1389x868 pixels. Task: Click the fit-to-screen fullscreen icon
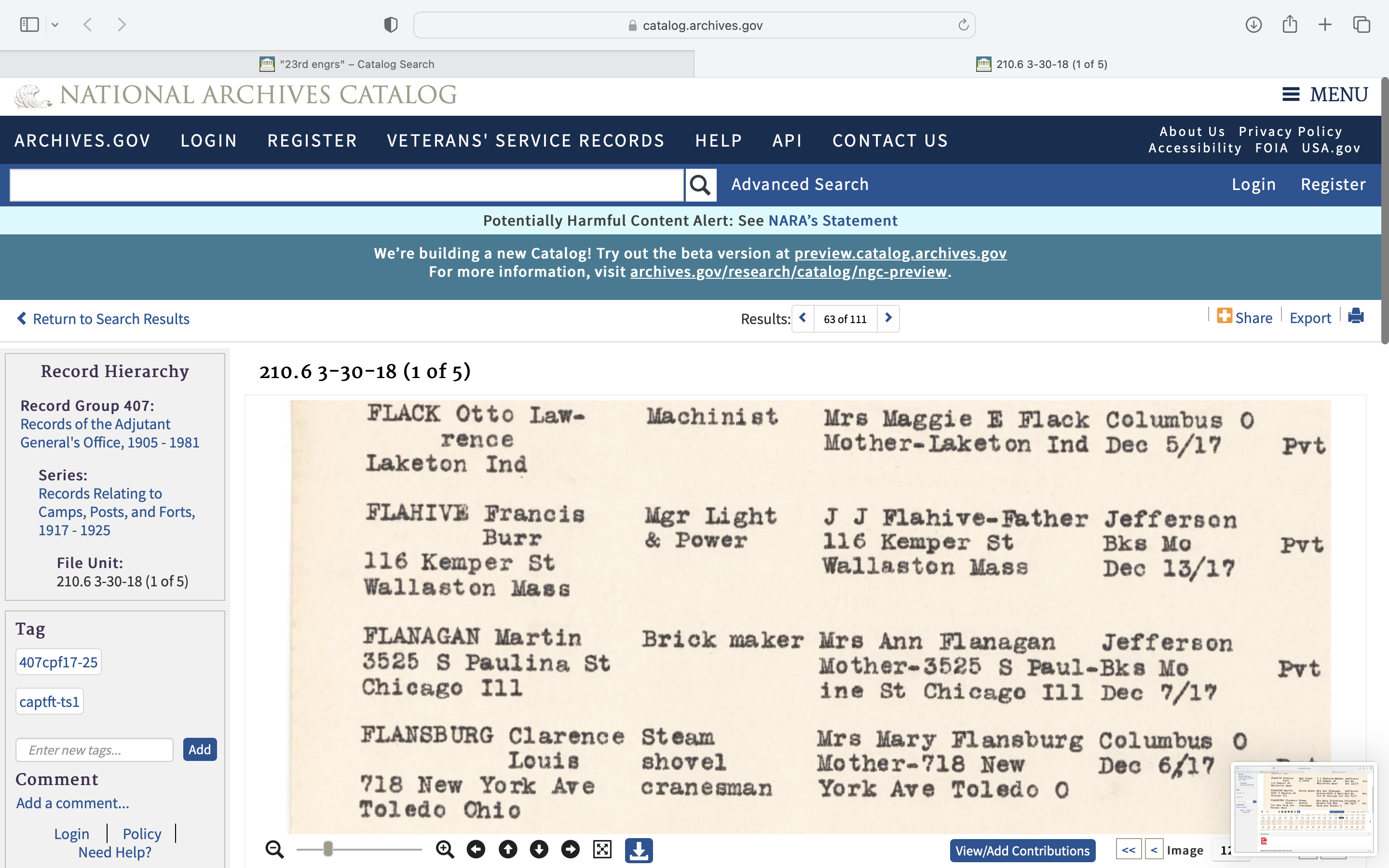click(x=602, y=850)
